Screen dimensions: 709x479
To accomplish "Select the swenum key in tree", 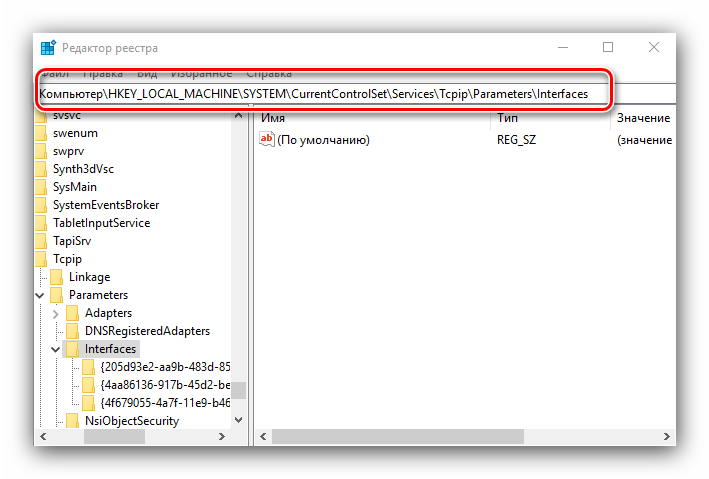I will click(75, 133).
